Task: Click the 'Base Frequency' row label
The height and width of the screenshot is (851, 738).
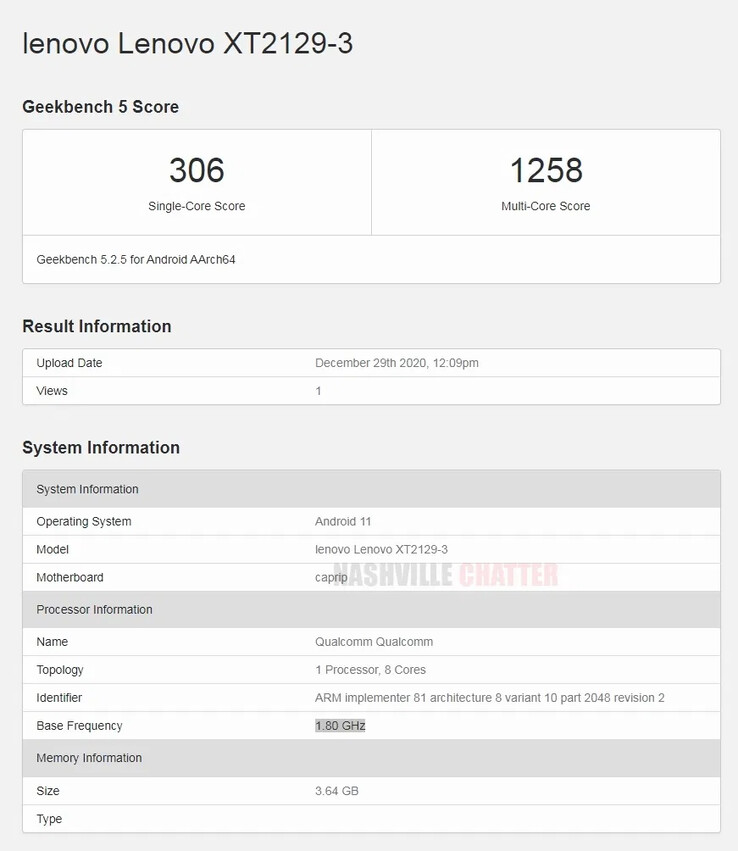Action: [79, 726]
